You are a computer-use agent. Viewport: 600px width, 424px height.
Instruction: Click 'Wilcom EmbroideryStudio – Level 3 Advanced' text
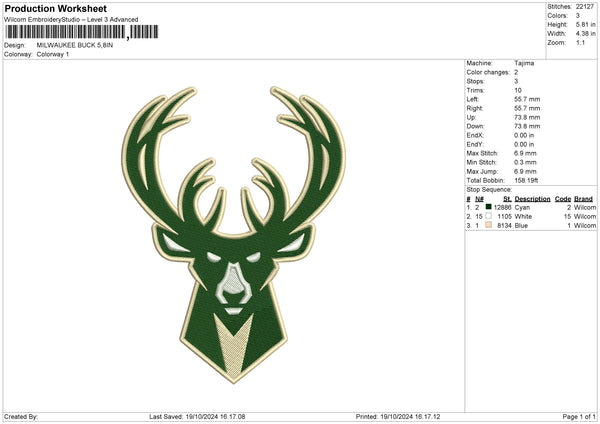point(71,20)
